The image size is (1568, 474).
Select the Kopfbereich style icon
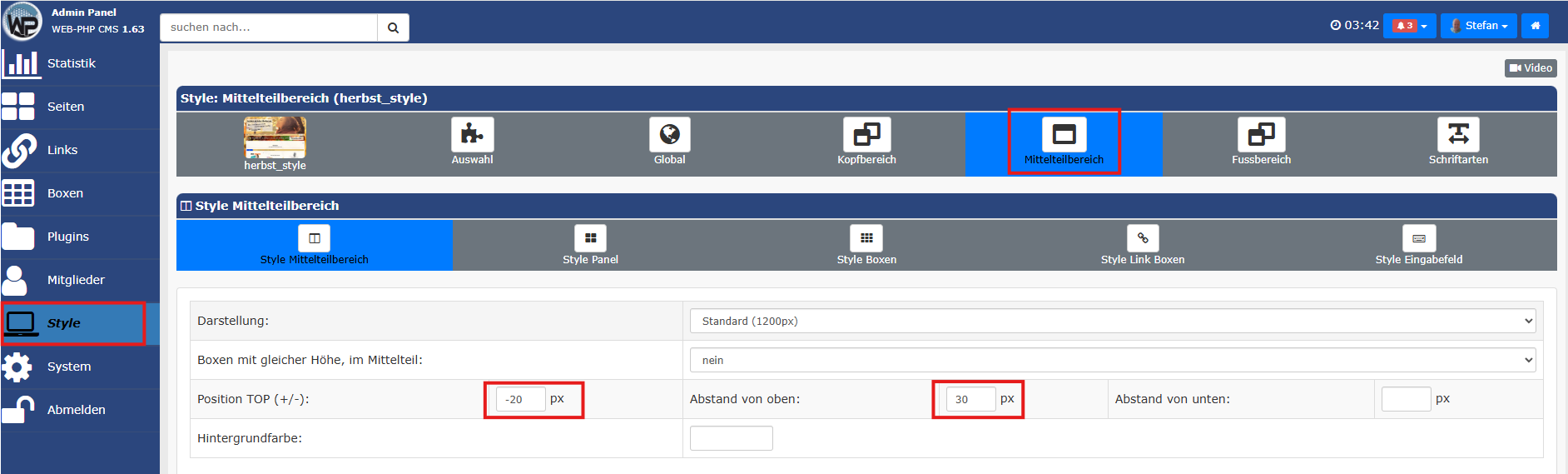866,135
